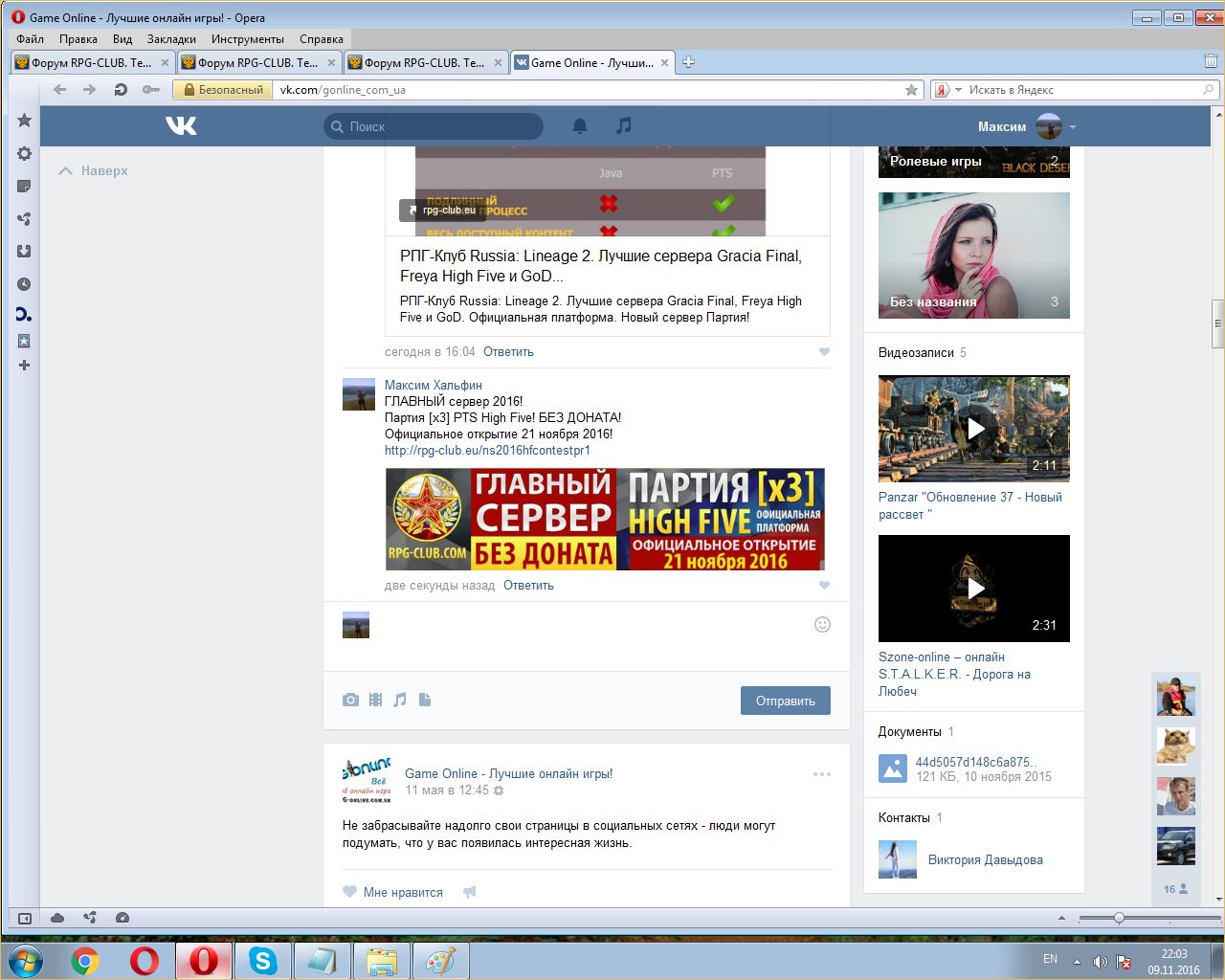Click the taskbar volume speaker icon
Screen dimensions: 1225x980
click(1101, 961)
